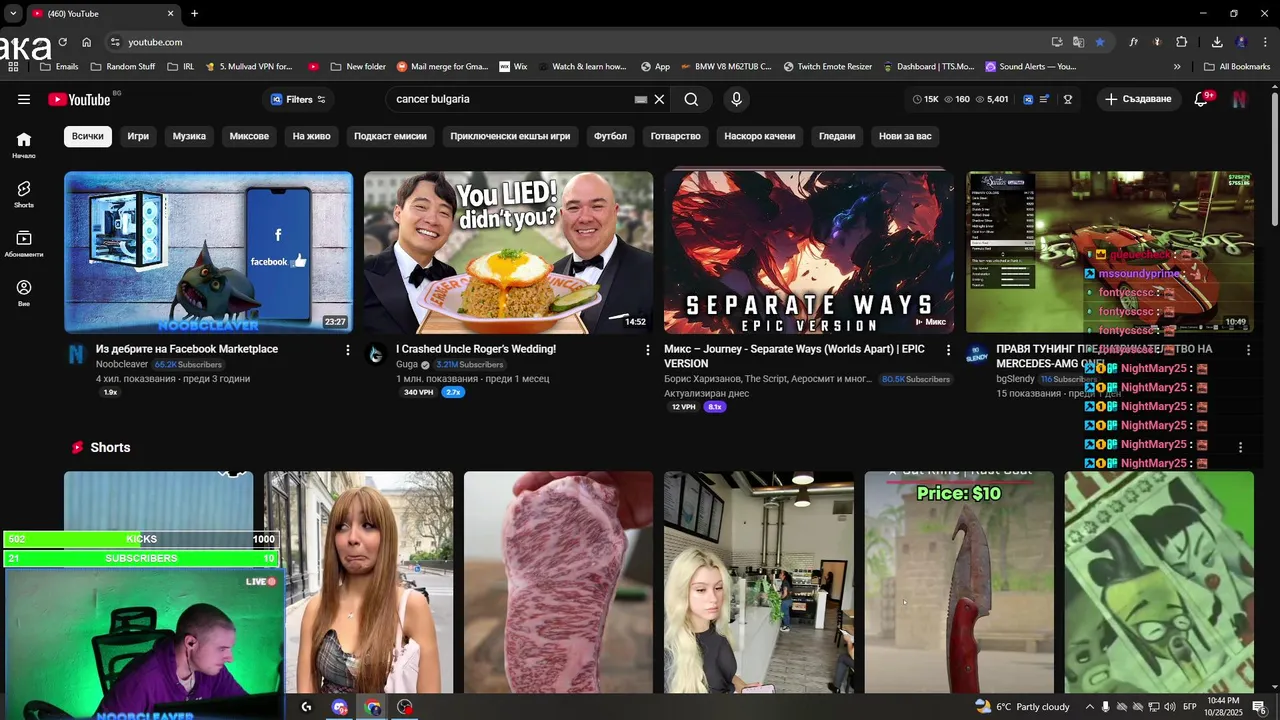Go to the YouTube logo home link

coord(79,99)
